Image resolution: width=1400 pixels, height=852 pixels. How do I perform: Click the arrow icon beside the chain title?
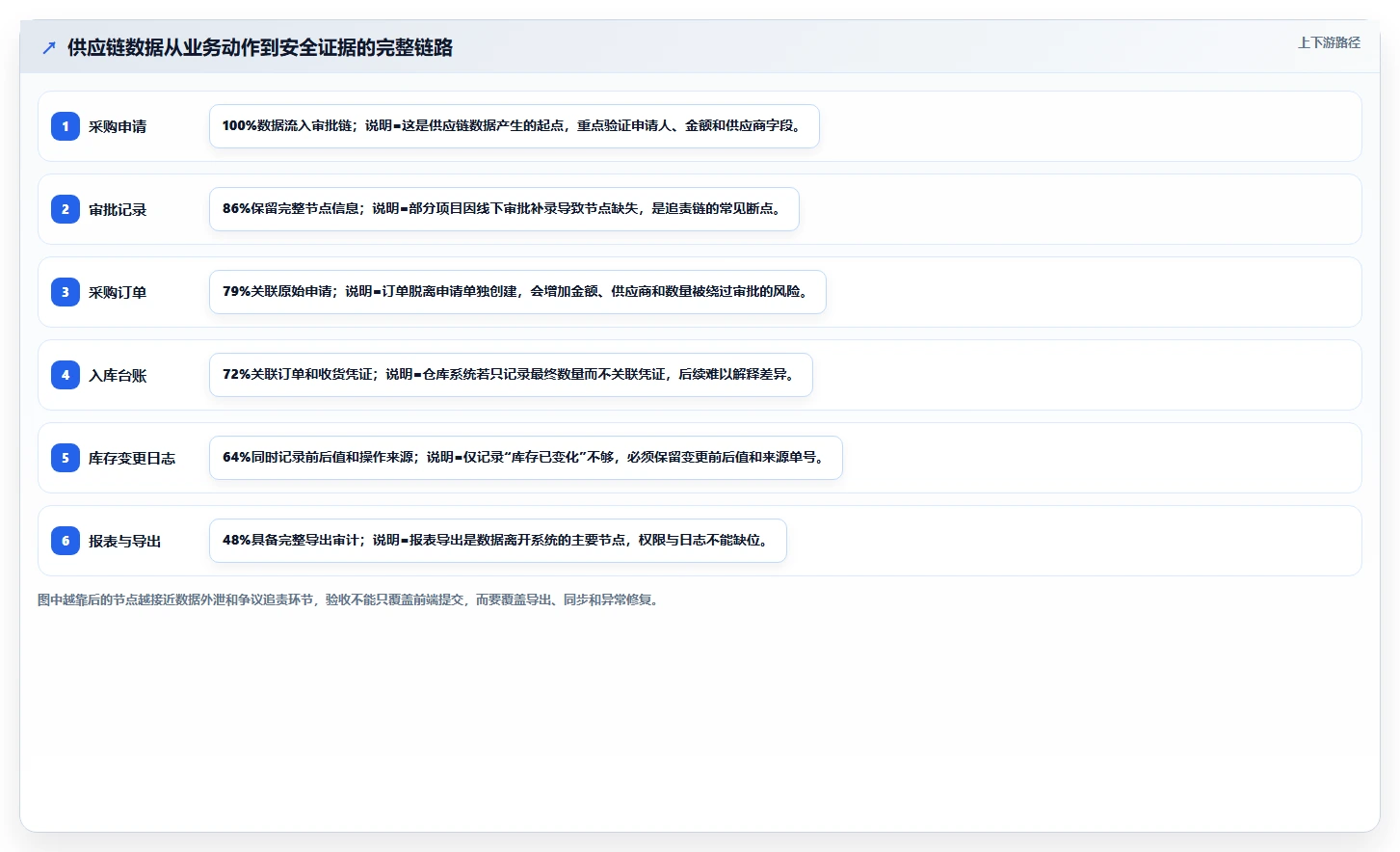pyautogui.click(x=49, y=48)
